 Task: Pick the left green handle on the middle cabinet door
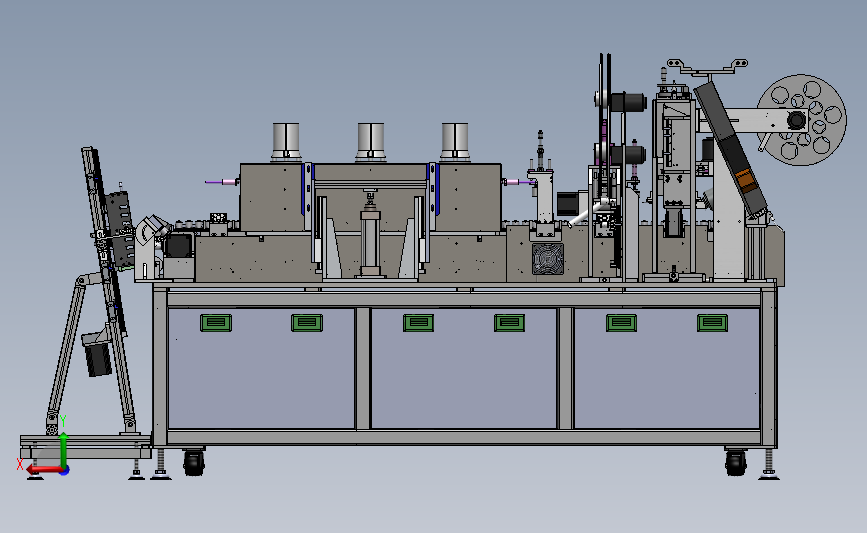419,323
